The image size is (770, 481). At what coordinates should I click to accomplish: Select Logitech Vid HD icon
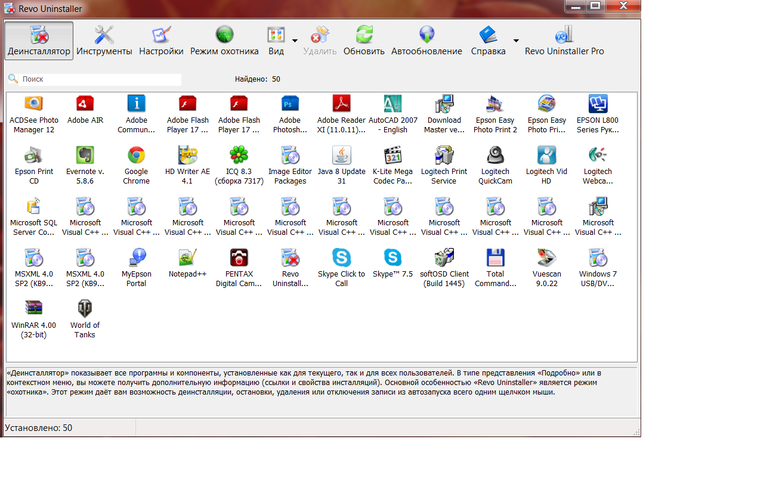(x=547, y=166)
